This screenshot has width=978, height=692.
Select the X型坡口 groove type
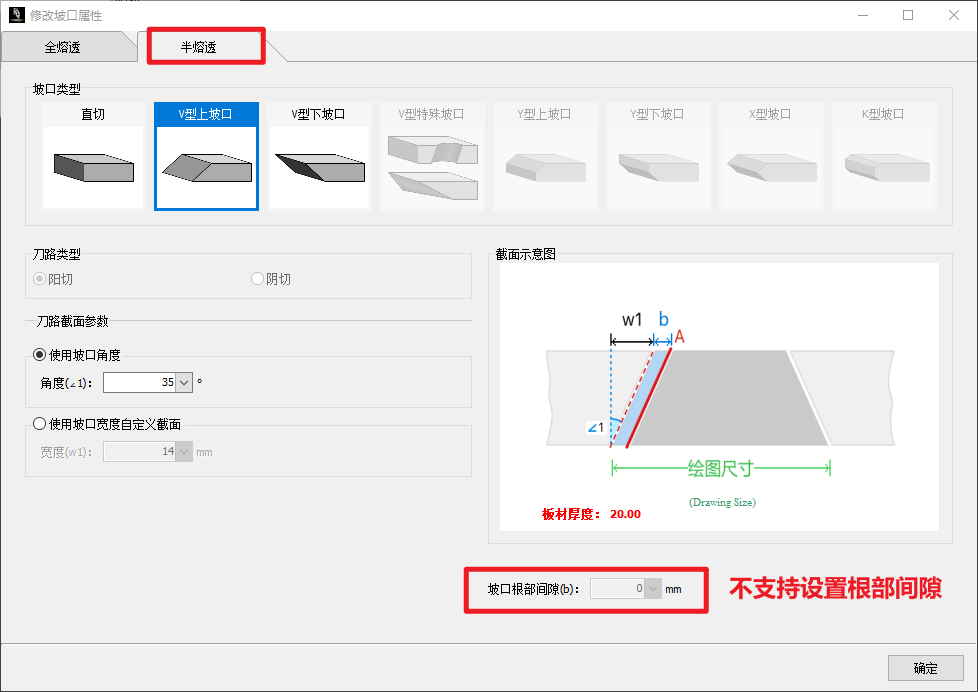tap(771, 156)
